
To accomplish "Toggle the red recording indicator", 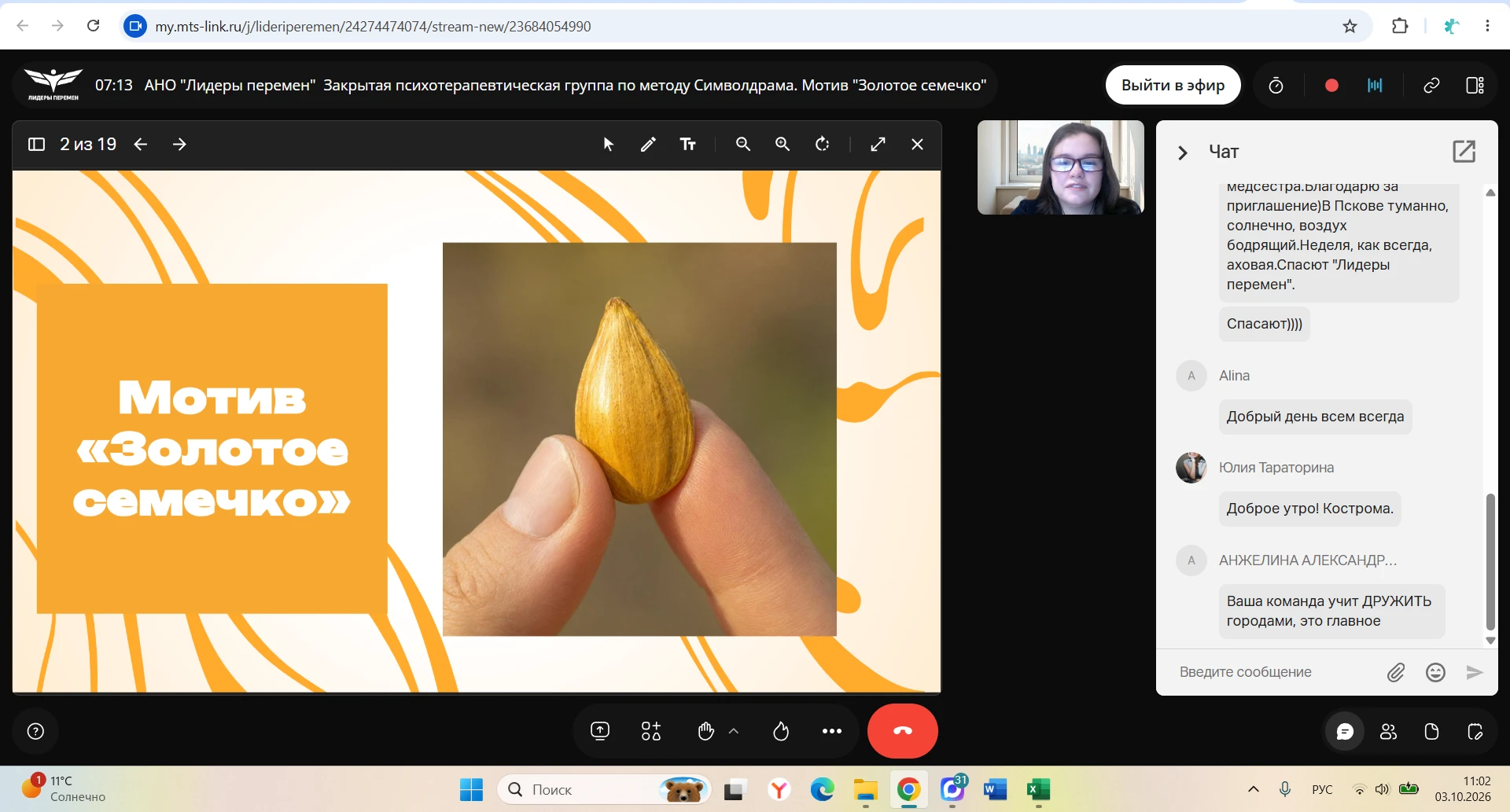I will 1331,86.
